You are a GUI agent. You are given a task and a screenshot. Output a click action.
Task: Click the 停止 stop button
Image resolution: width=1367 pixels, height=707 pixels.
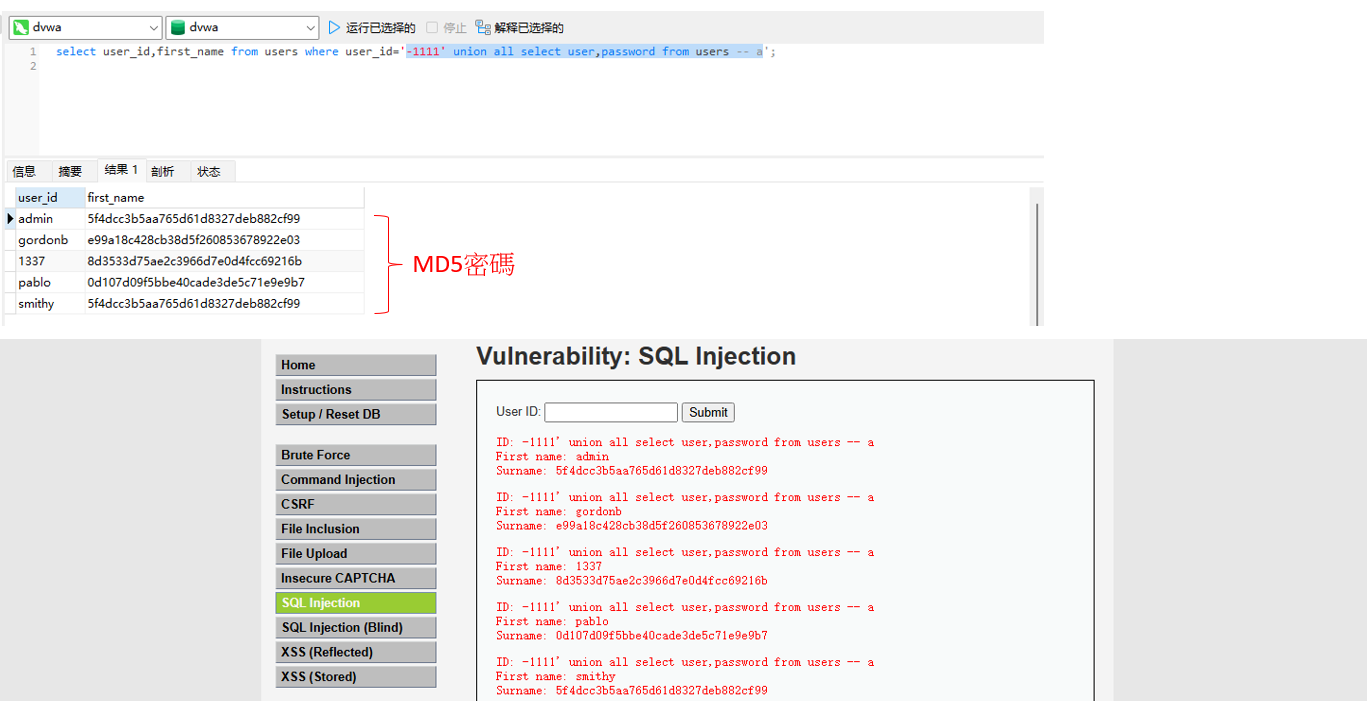(x=446, y=28)
